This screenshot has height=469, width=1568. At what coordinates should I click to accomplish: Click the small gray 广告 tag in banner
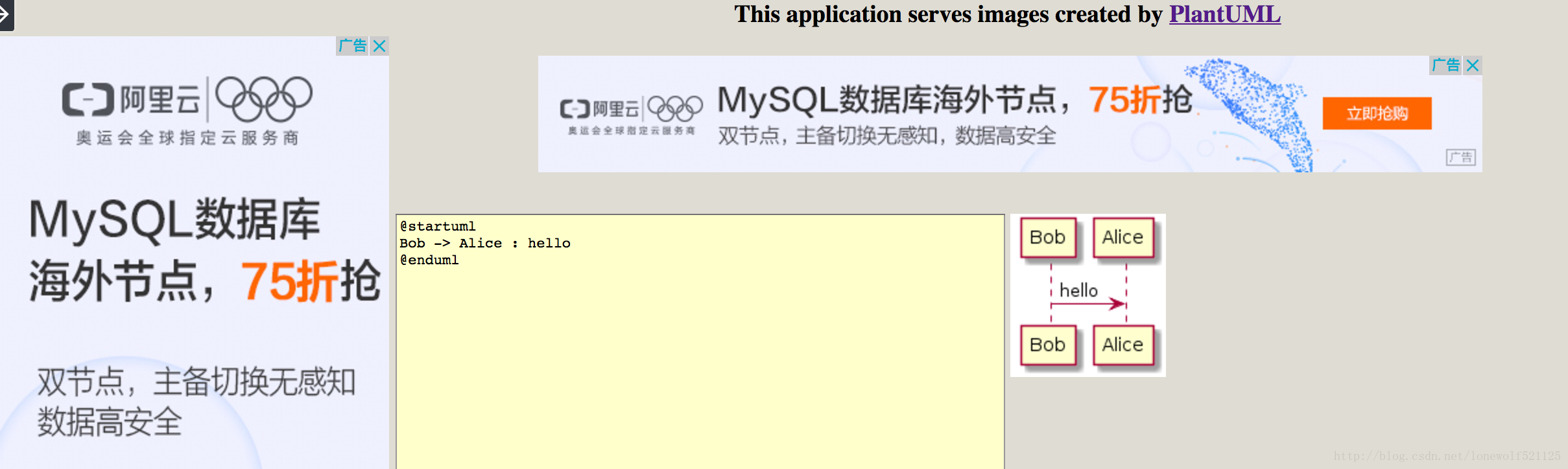pos(1461,157)
